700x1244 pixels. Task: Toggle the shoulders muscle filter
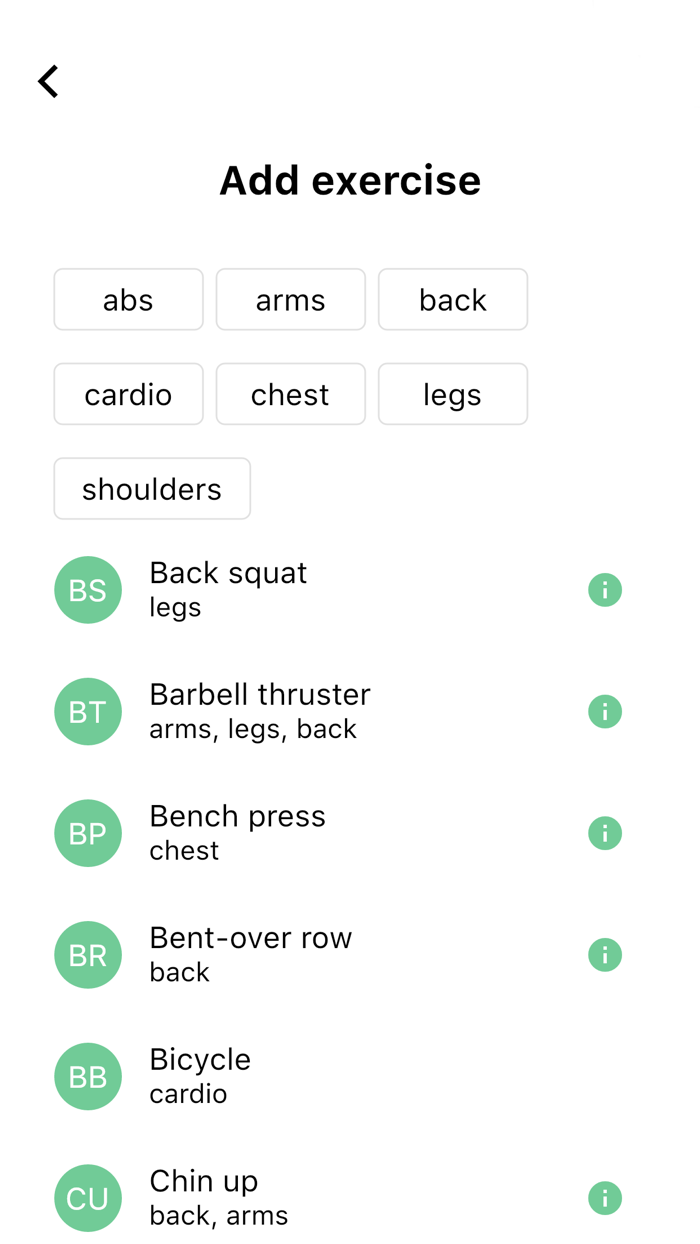coord(151,488)
